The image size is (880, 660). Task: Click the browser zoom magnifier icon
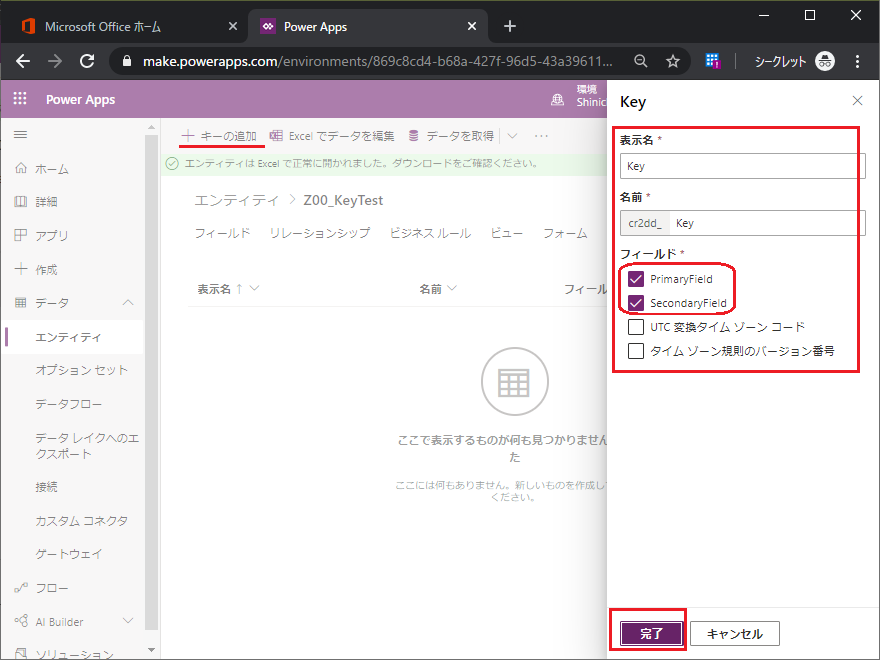click(641, 61)
